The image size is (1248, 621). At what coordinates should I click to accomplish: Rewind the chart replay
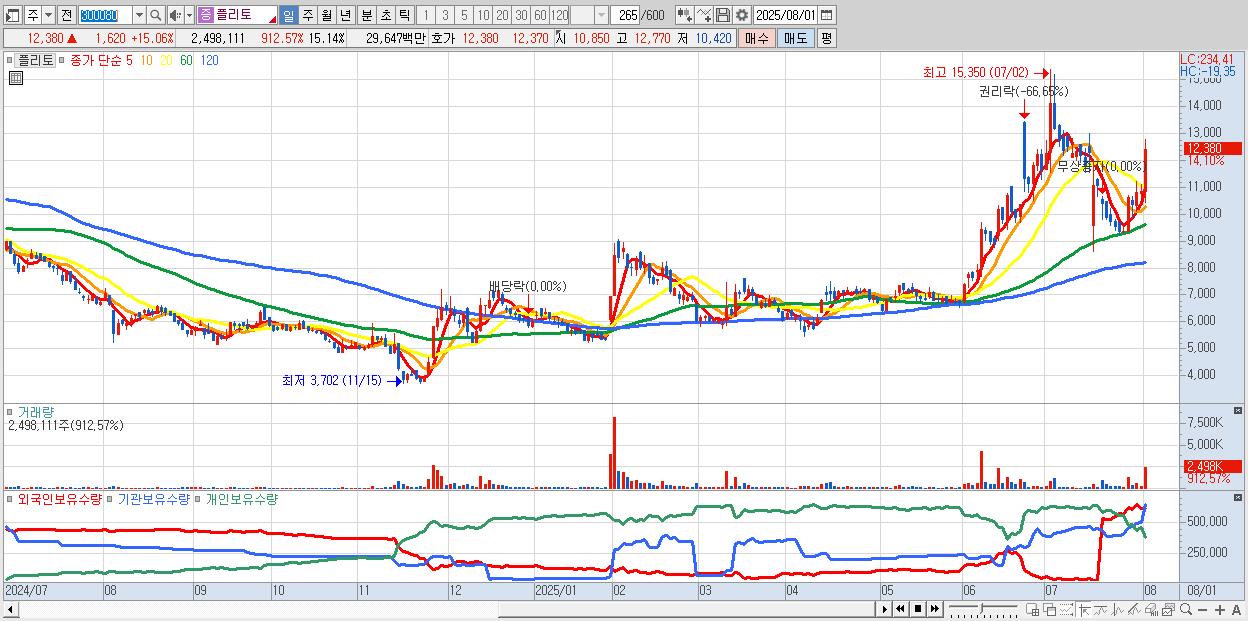click(900, 609)
